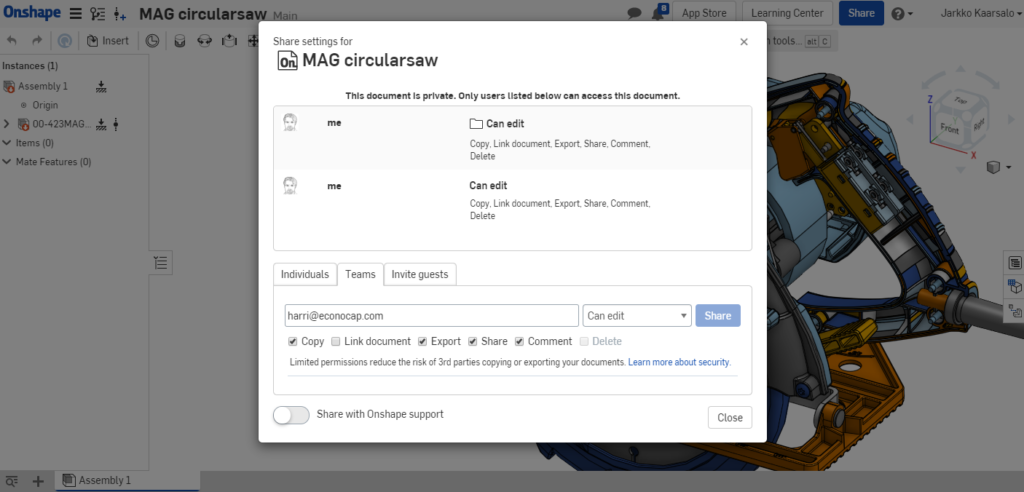Check the Link document checkbox
The image size is (1024, 492).
(x=336, y=342)
